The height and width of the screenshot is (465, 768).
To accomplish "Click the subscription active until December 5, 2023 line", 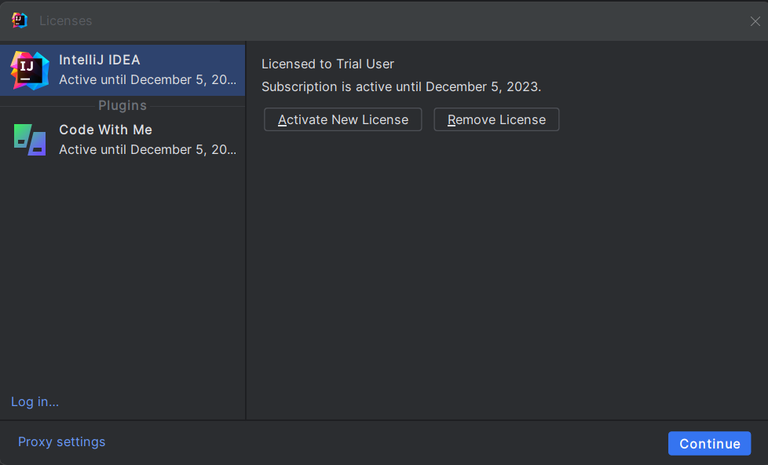I will (401, 87).
